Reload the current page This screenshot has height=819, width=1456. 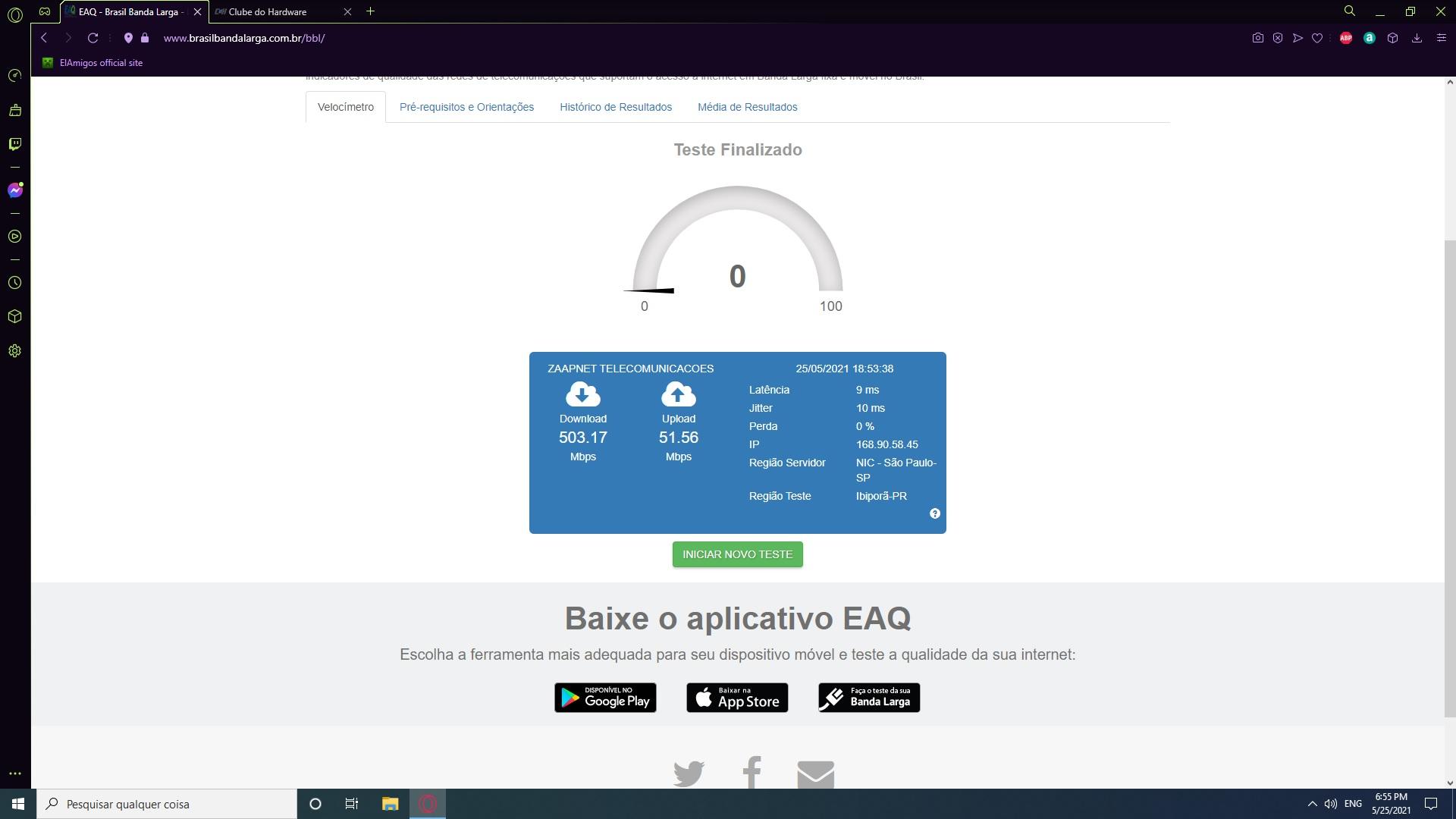coord(93,38)
